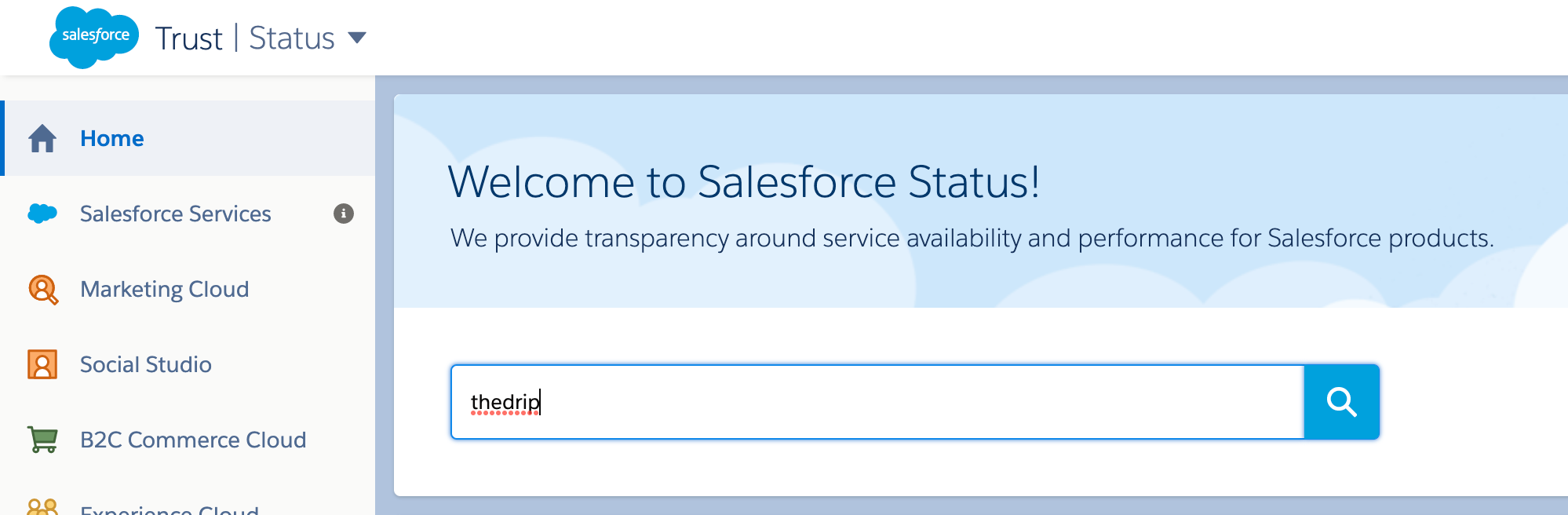Open Marketing Cloud status page

point(164,289)
